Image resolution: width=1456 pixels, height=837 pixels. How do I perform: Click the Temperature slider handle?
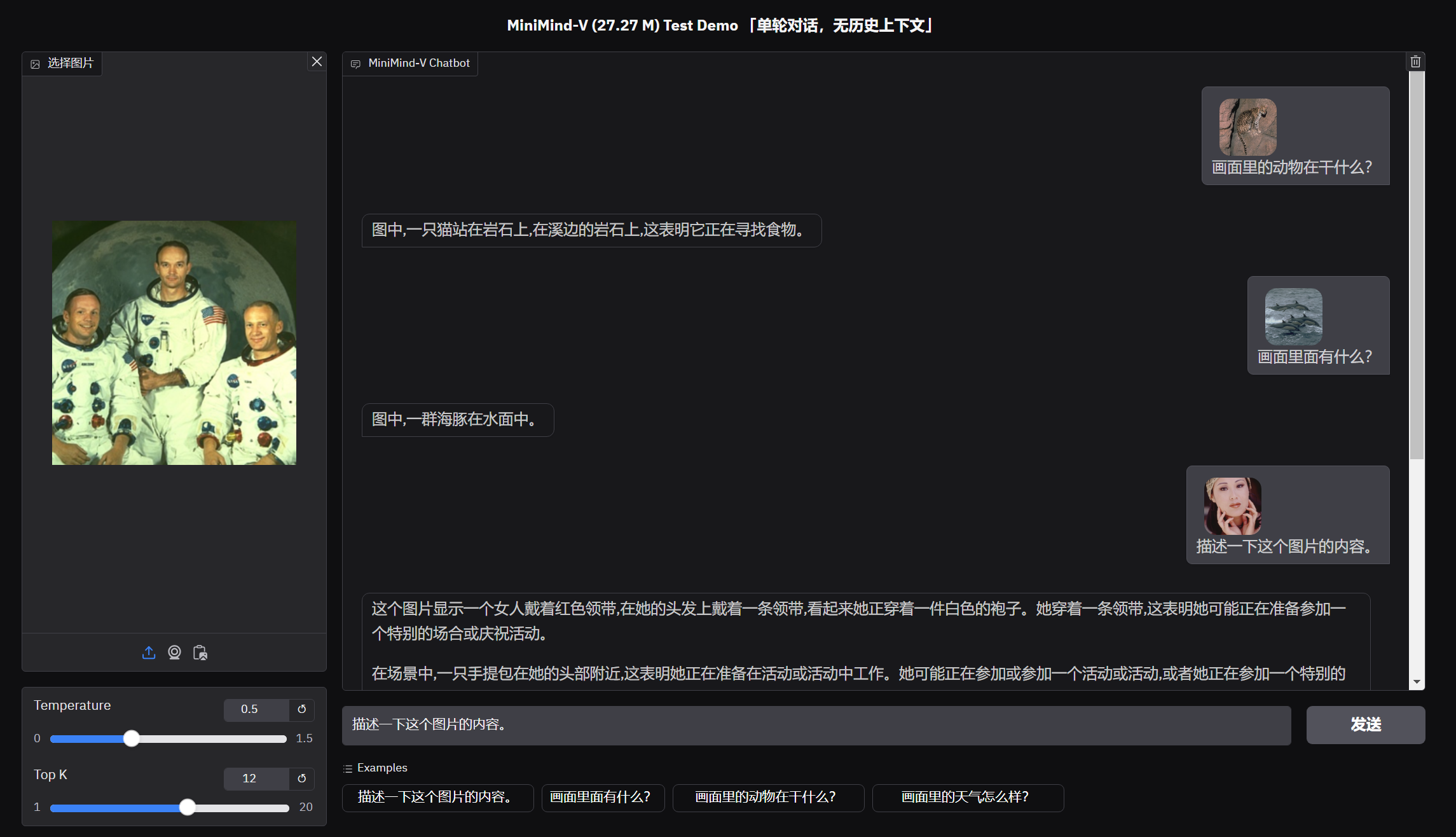point(132,738)
